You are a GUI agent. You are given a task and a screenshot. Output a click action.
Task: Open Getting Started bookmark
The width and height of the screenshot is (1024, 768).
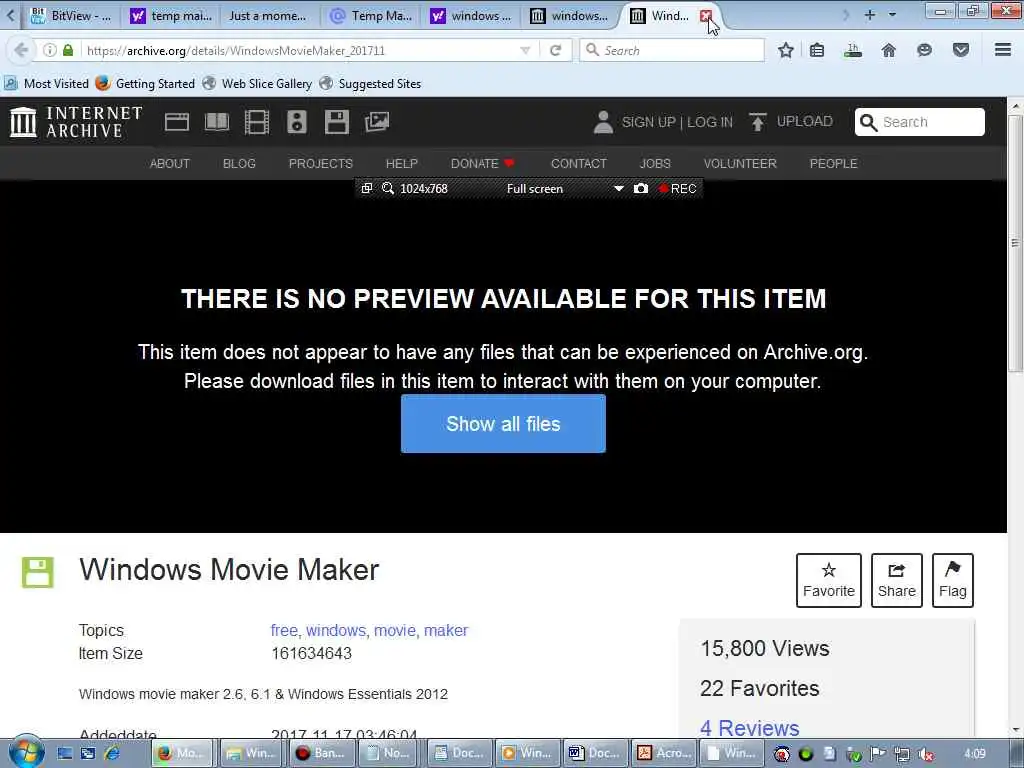(145, 84)
